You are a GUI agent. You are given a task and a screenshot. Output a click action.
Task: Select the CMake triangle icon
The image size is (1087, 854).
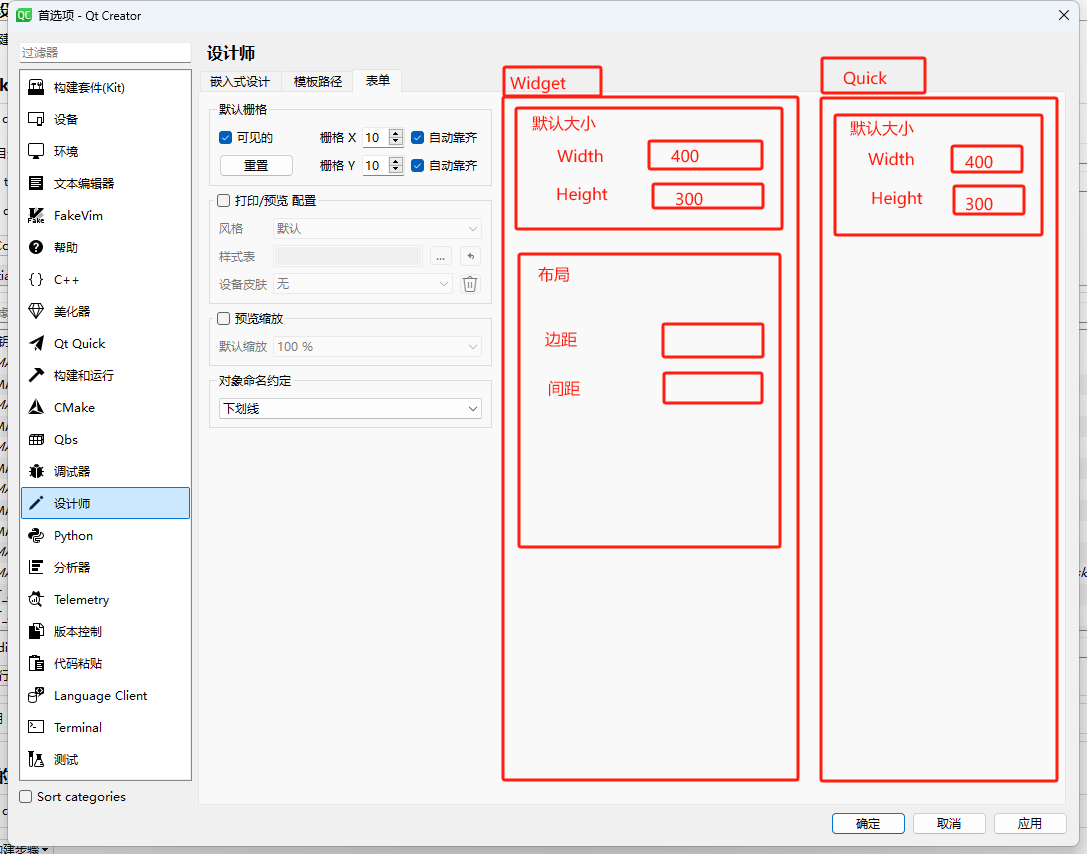pyautogui.click(x=36, y=408)
